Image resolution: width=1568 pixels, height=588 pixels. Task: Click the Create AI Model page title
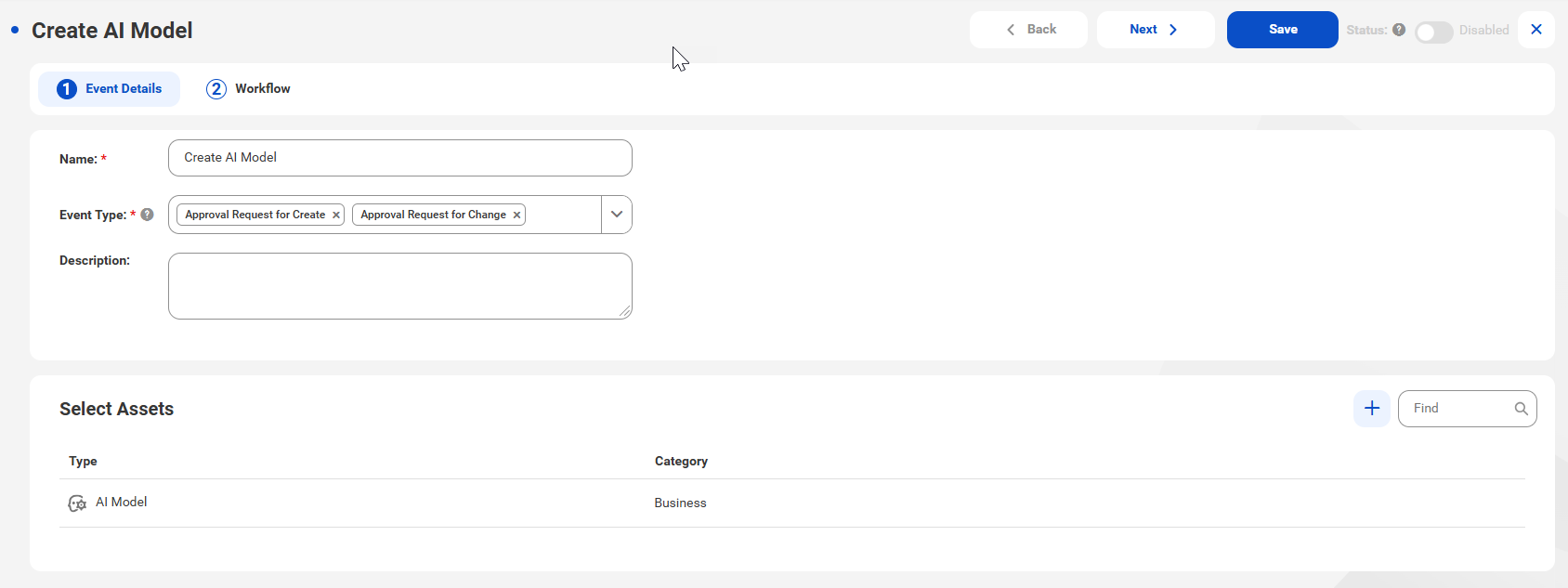tap(112, 31)
